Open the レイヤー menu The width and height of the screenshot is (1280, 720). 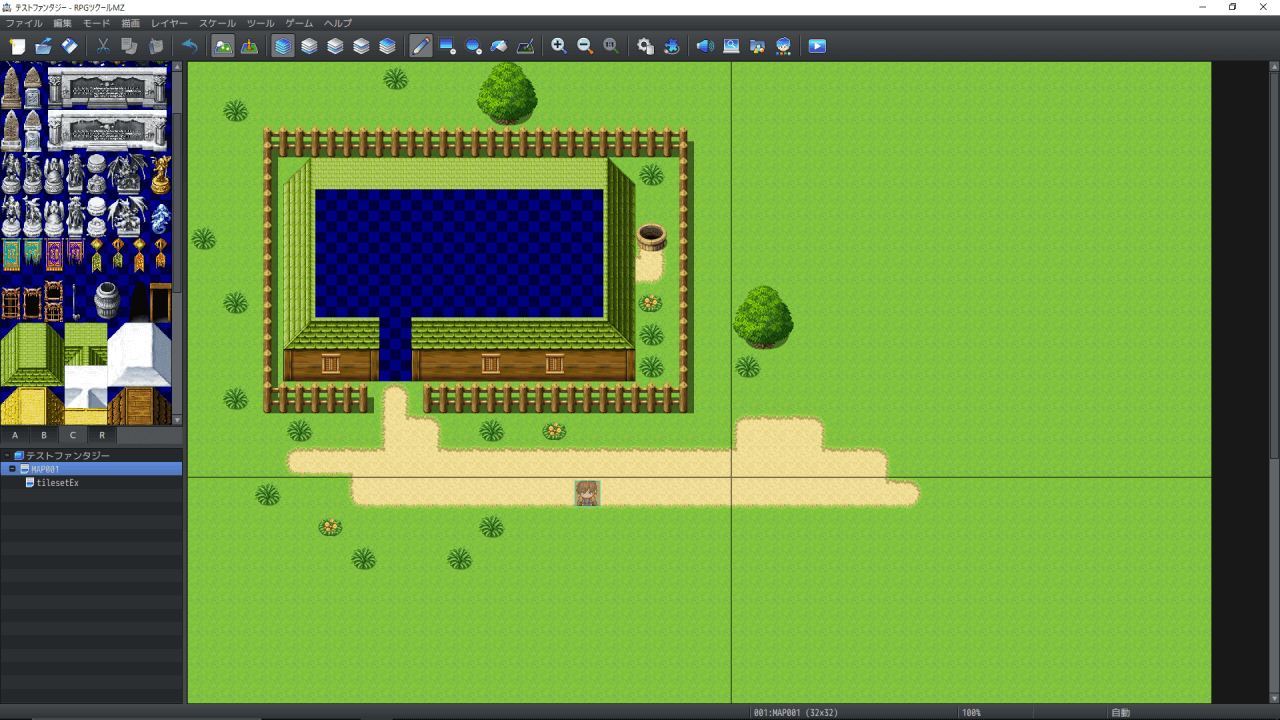pos(169,23)
